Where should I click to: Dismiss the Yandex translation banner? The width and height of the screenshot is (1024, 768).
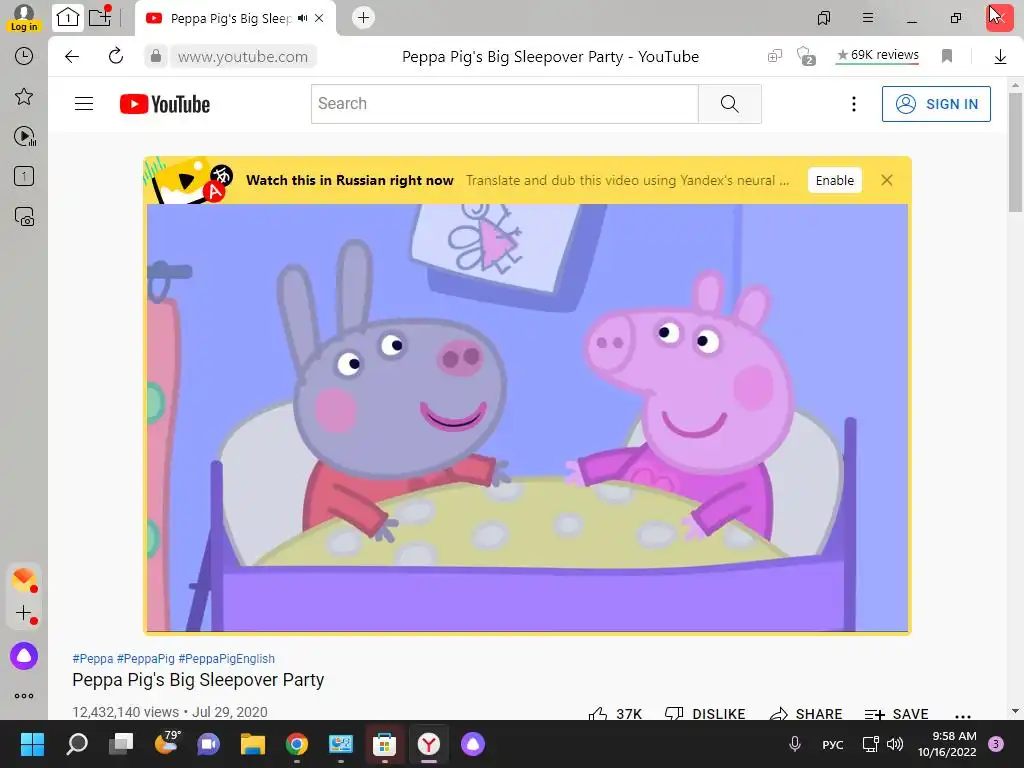click(x=886, y=180)
